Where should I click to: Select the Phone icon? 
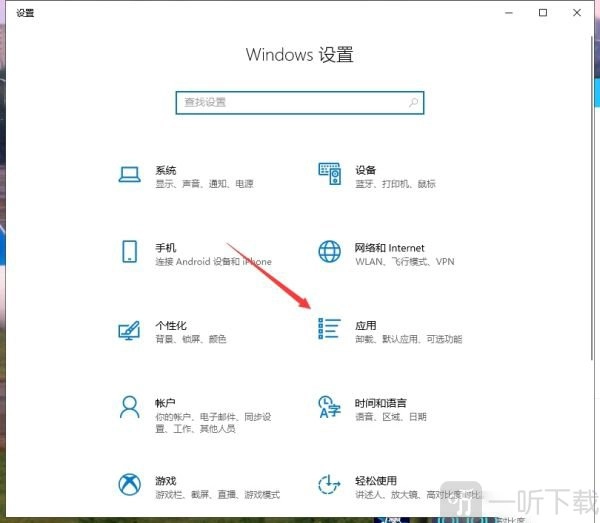[129, 251]
